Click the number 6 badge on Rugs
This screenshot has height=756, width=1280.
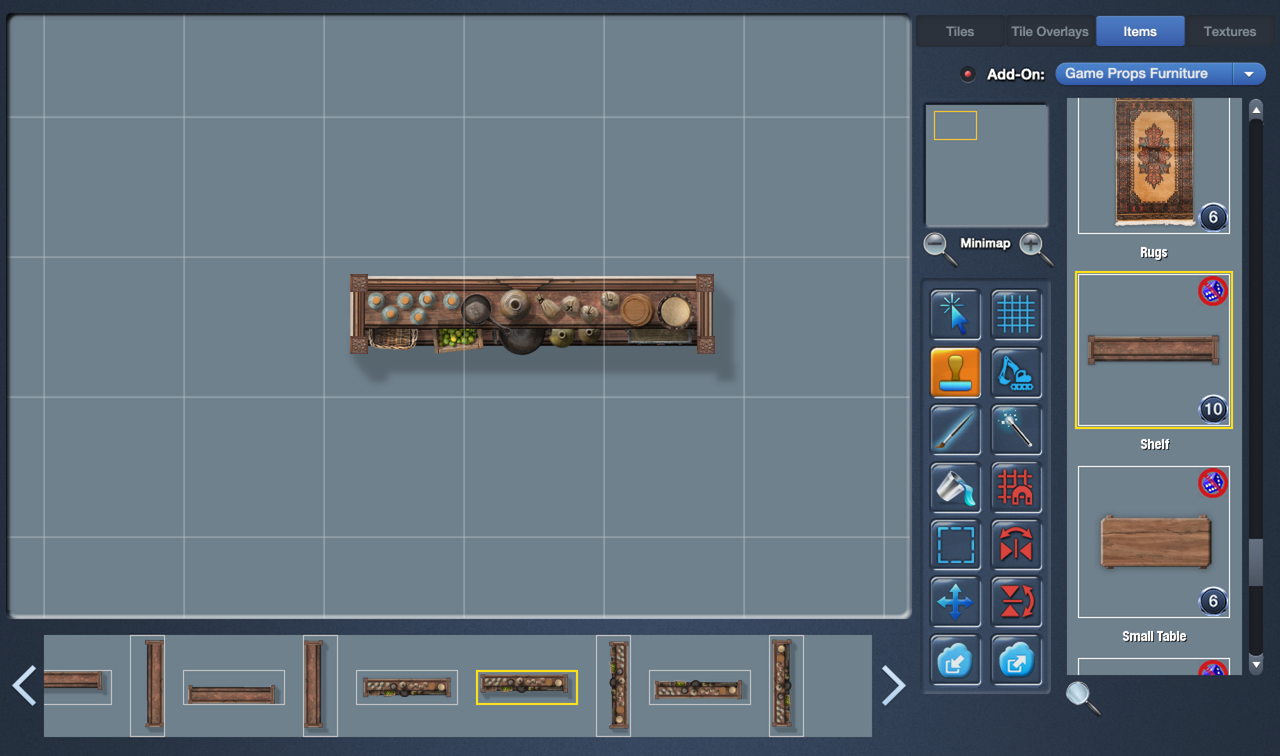coord(1213,216)
